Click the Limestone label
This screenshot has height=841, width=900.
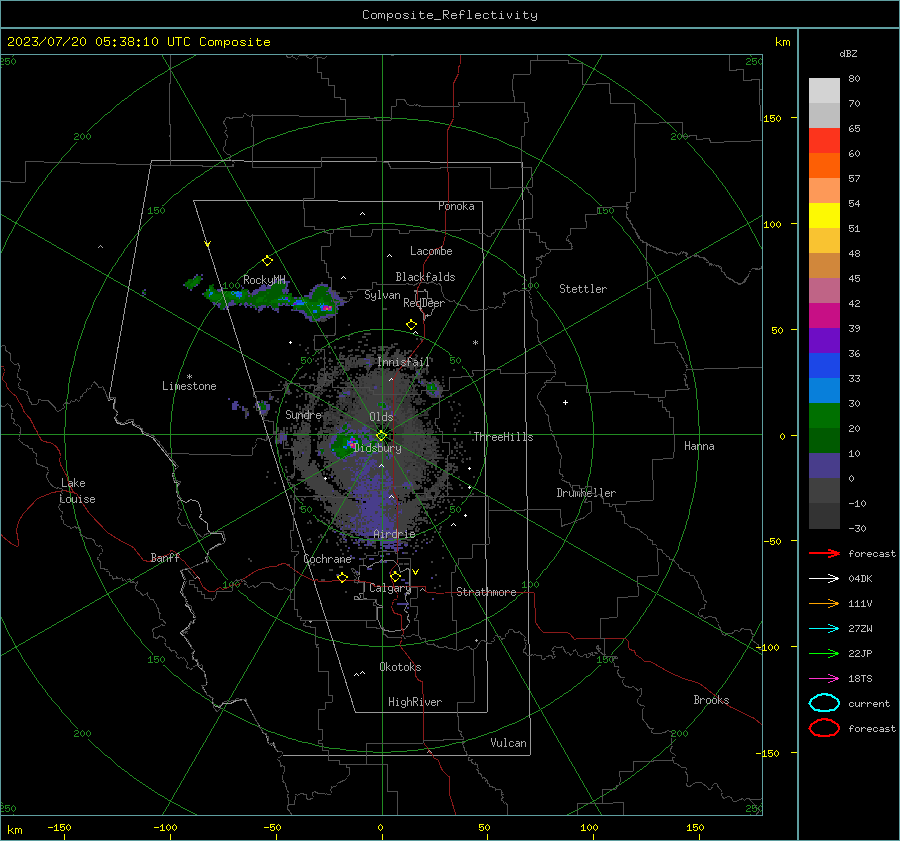coord(189,386)
